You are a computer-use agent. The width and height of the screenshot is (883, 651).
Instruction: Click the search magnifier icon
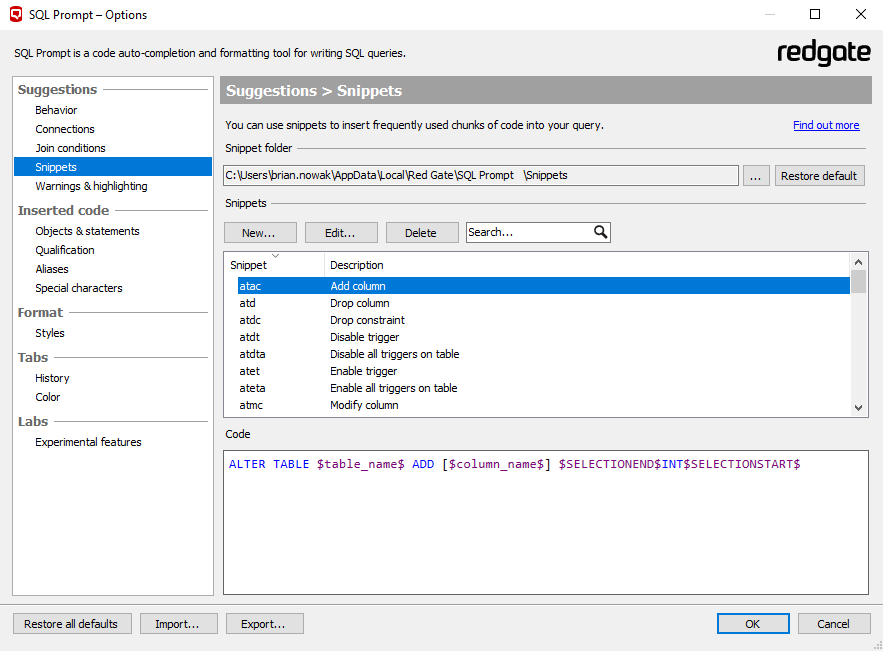pyautogui.click(x=600, y=232)
